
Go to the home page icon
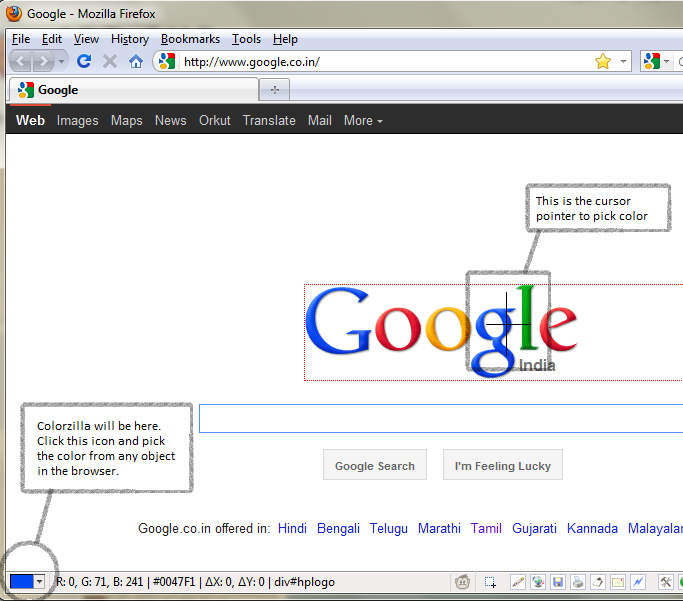coord(136,61)
